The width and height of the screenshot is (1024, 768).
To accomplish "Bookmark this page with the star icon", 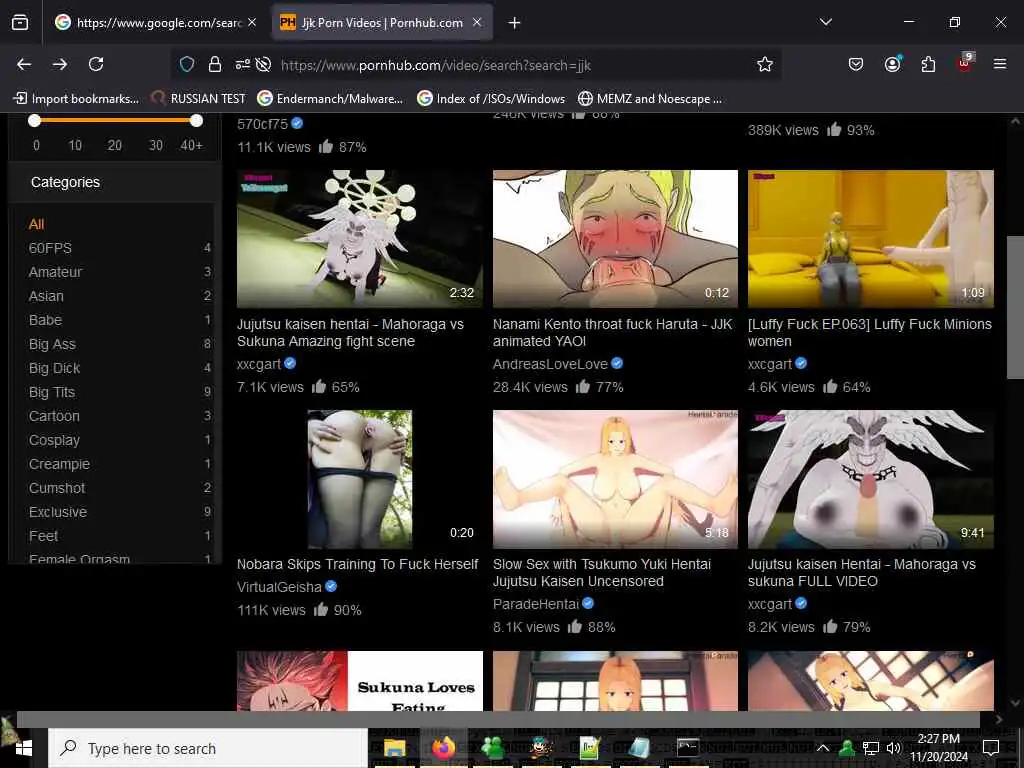I will pos(765,64).
